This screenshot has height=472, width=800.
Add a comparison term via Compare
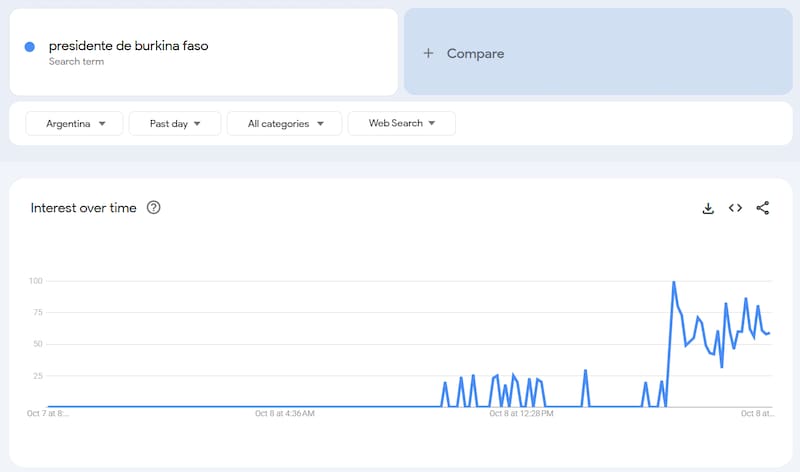pos(598,52)
